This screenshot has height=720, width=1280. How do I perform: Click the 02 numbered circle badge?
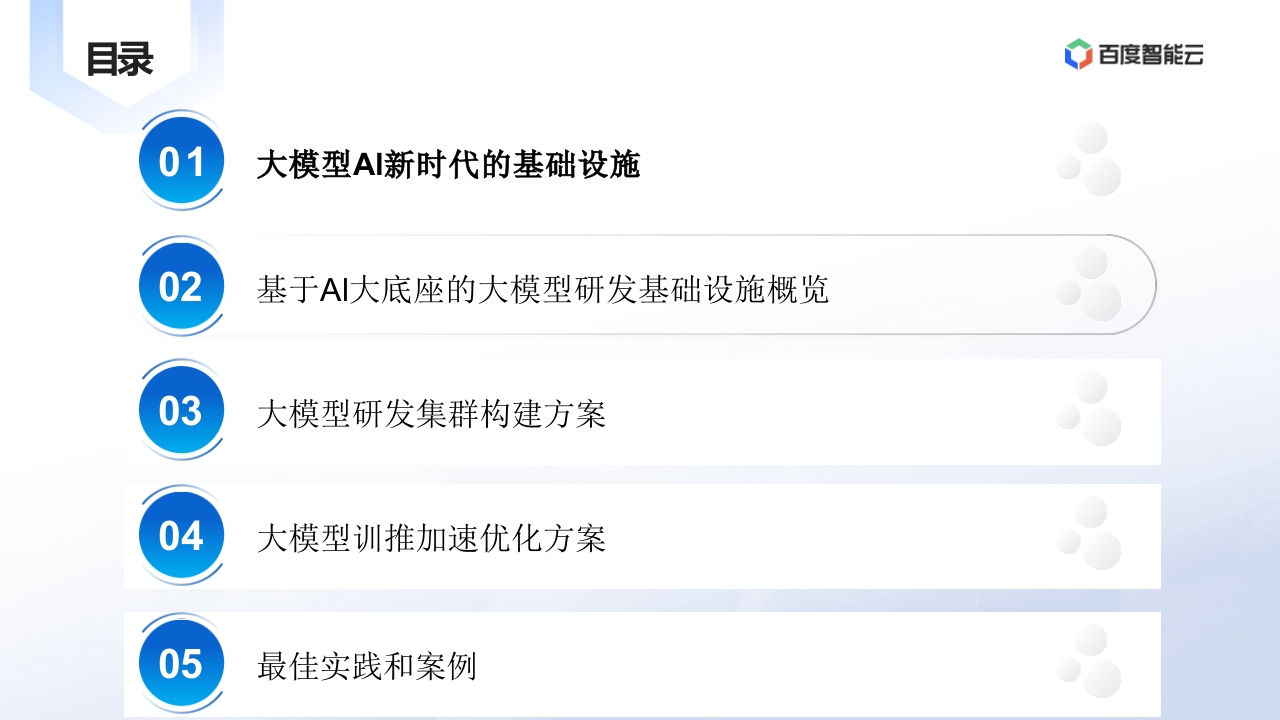tap(181, 287)
